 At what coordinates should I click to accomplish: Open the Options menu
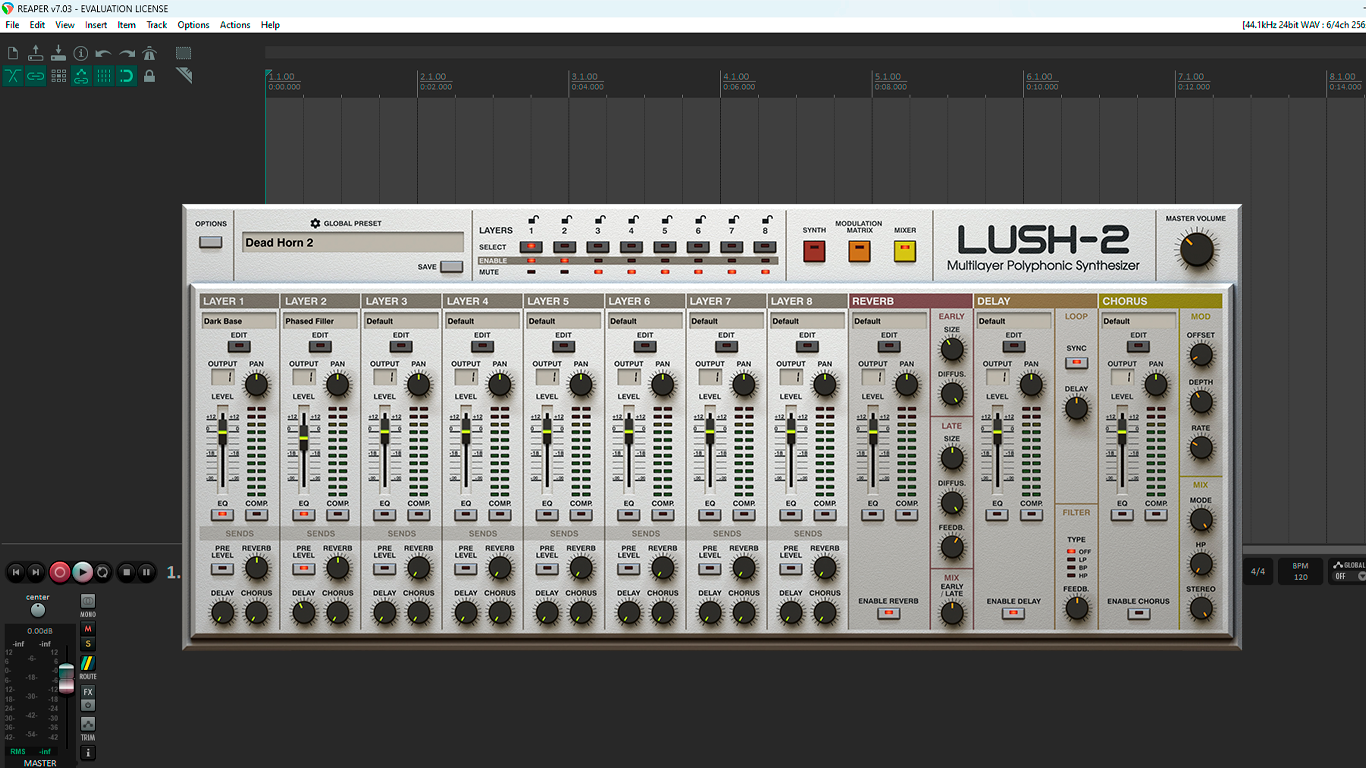click(x=193, y=25)
